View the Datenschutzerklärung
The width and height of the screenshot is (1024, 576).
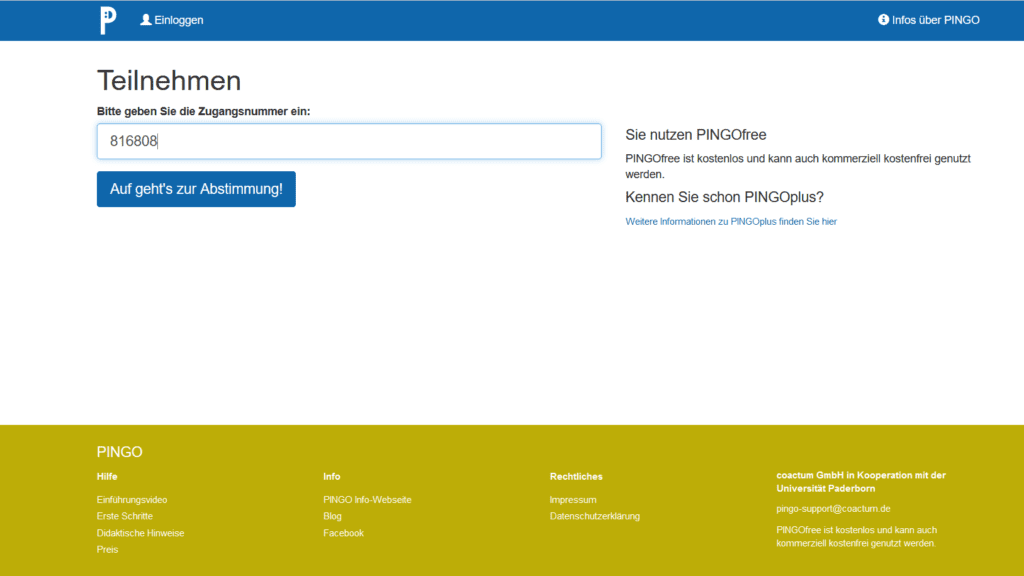pyautogui.click(x=595, y=515)
